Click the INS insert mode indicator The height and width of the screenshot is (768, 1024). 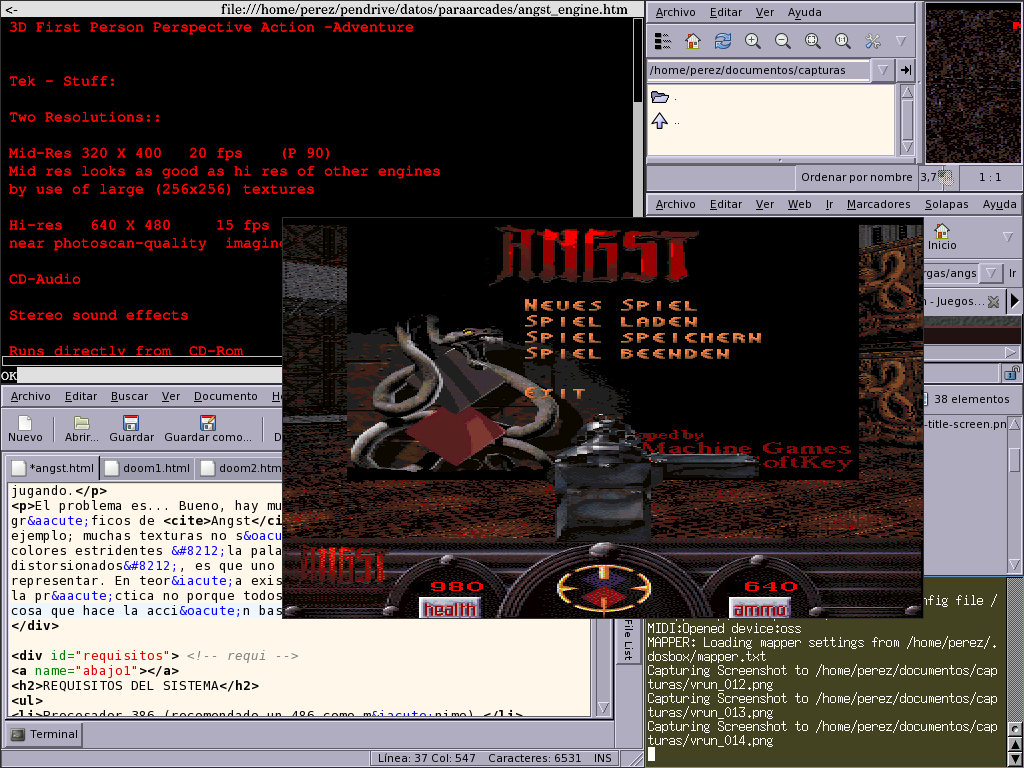(x=603, y=758)
